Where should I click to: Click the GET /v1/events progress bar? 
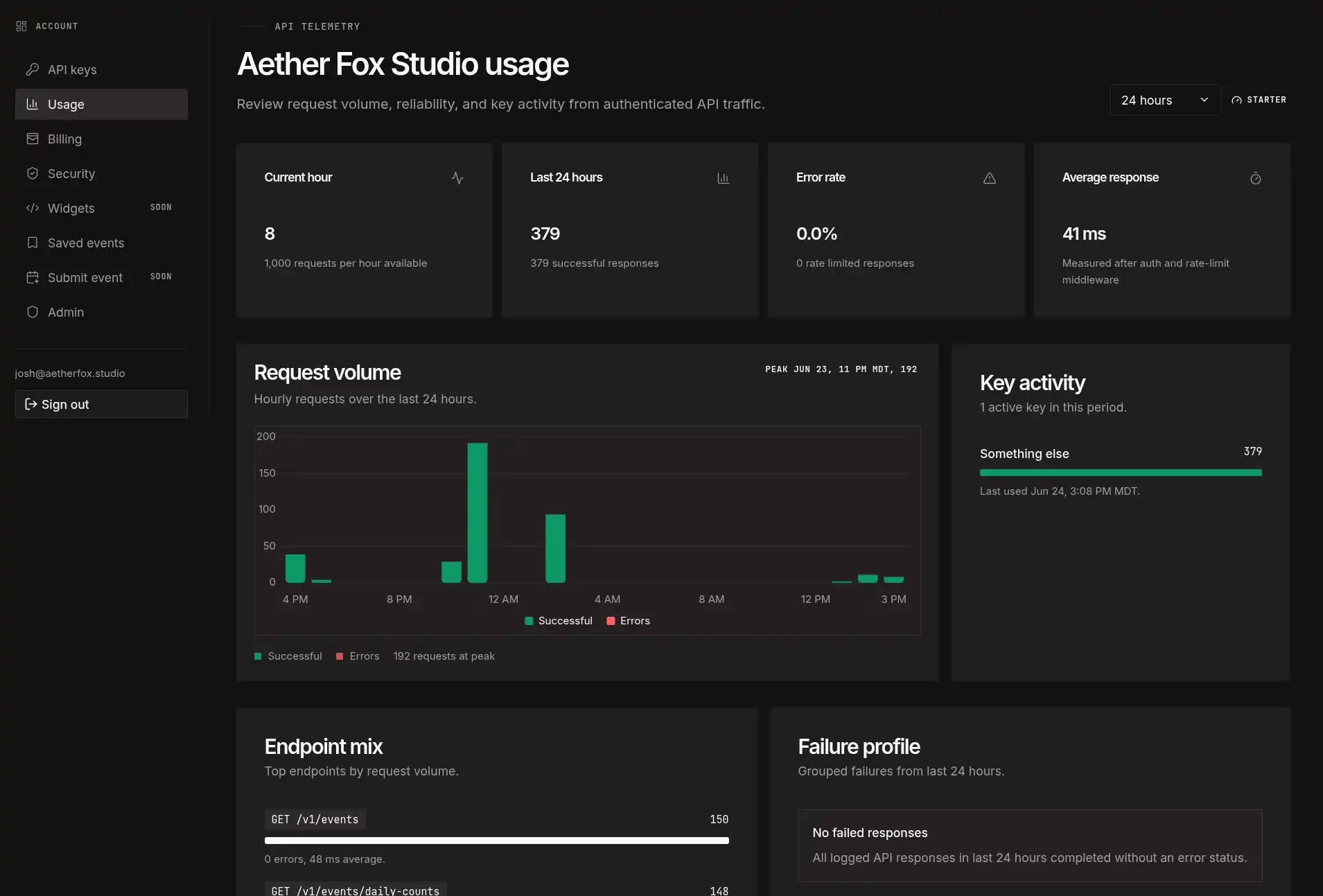pos(496,841)
